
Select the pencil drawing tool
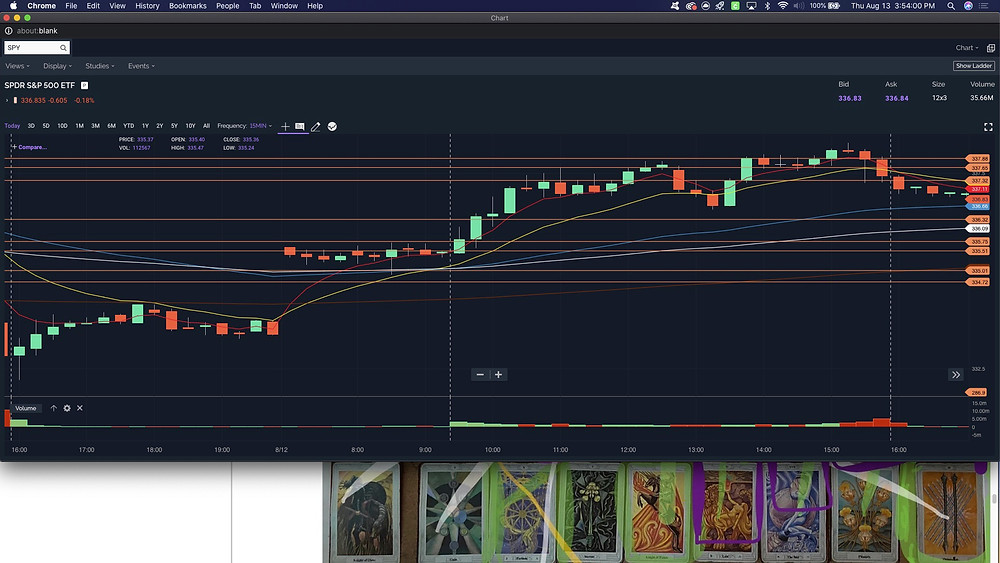click(x=316, y=127)
